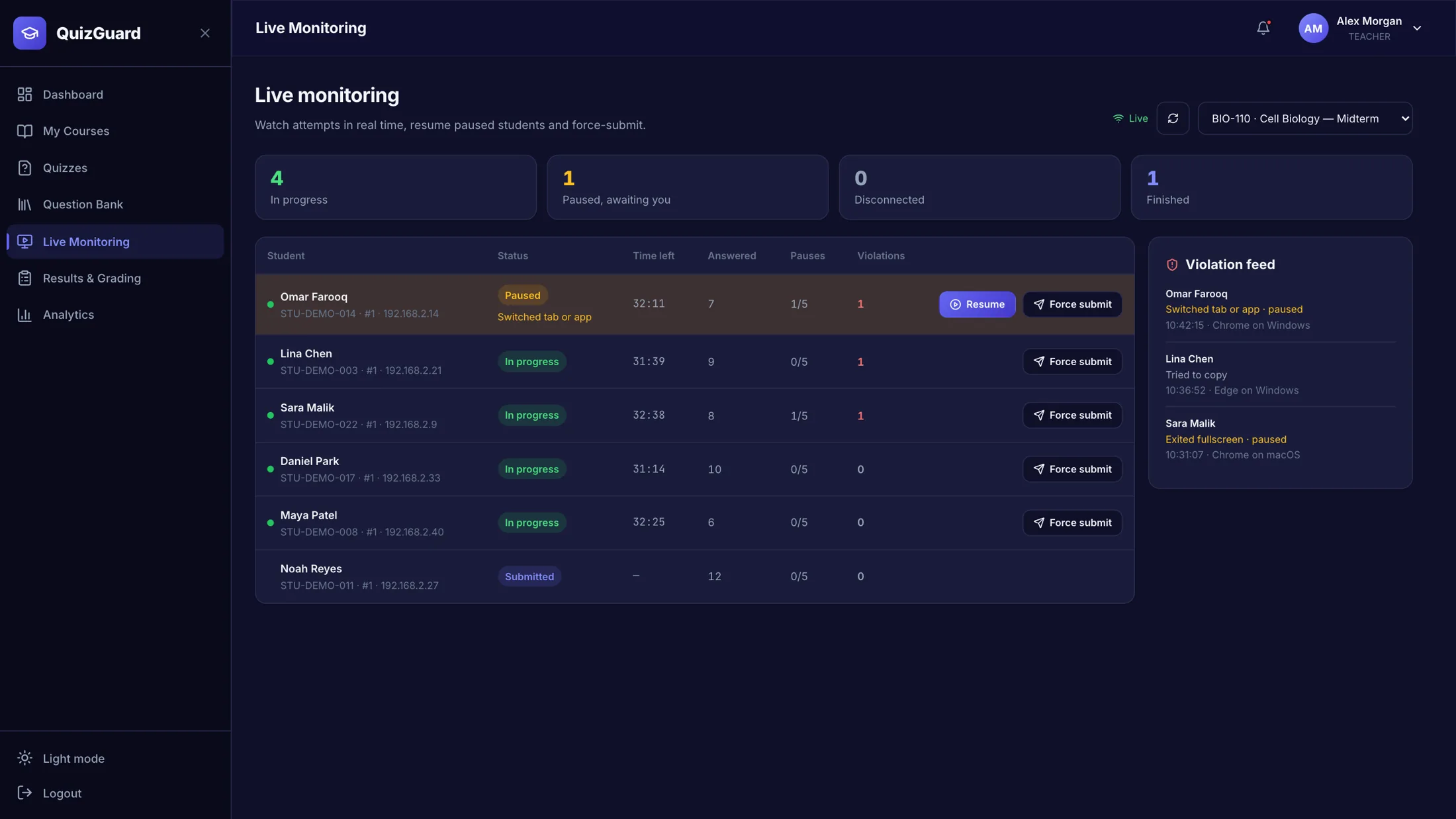Screen dimensions: 1456x819
Task: Click Omar Farooq's 'Switched tab or app' reason
Action: (x=545, y=317)
